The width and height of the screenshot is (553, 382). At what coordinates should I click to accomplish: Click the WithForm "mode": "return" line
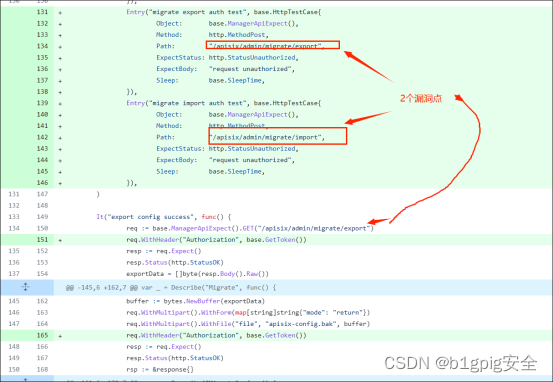[248, 313]
